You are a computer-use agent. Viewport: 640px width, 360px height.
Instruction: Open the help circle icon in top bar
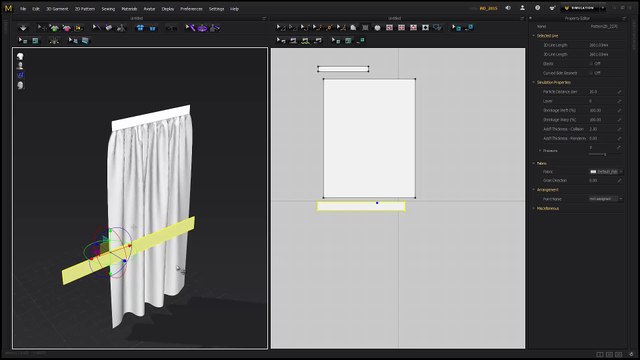point(538,8)
